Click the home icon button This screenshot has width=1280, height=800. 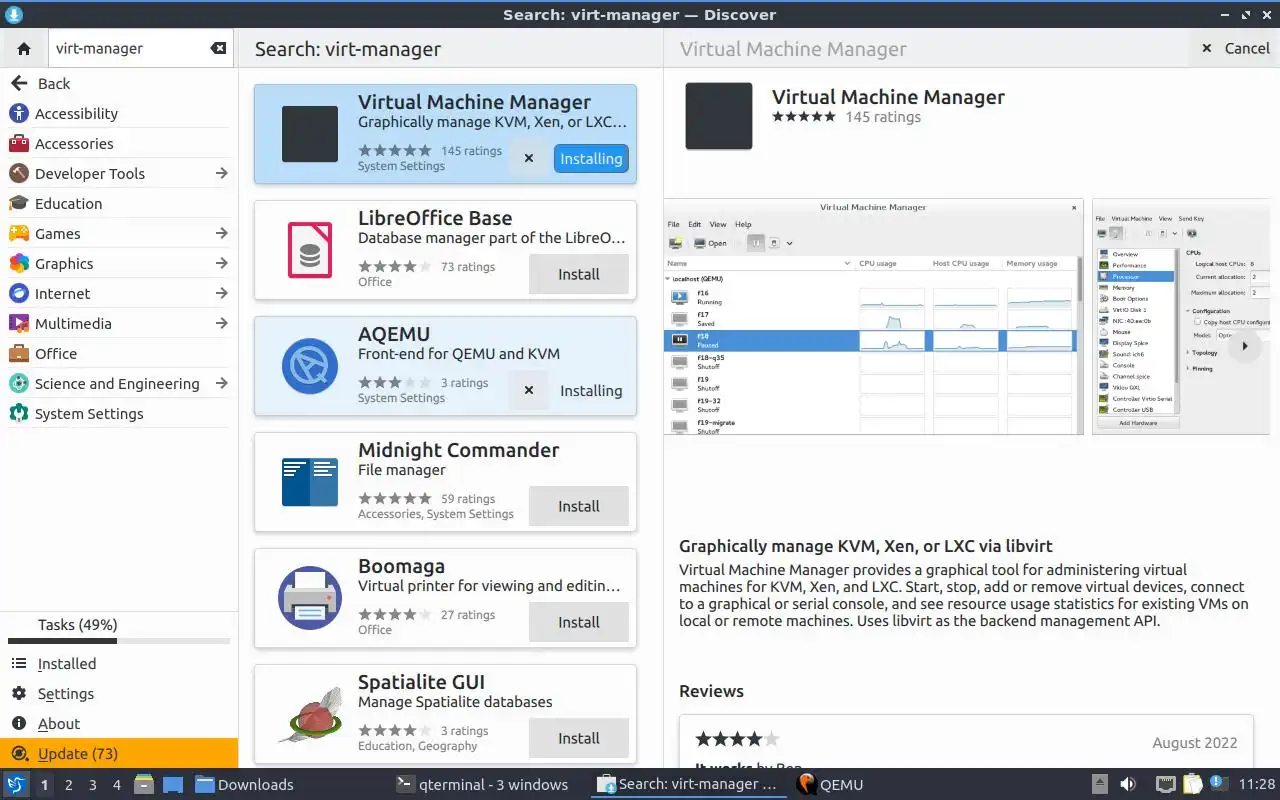click(x=24, y=48)
